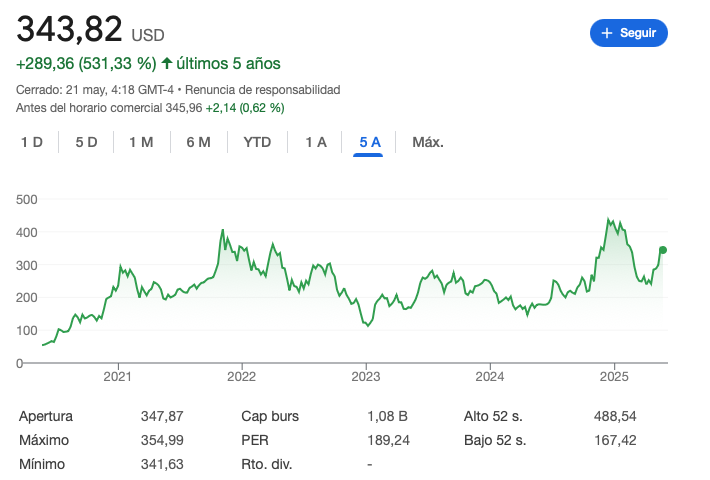Click the chart peak near late 2021
Viewport: 710px width, 480px height.
tap(222, 231)
